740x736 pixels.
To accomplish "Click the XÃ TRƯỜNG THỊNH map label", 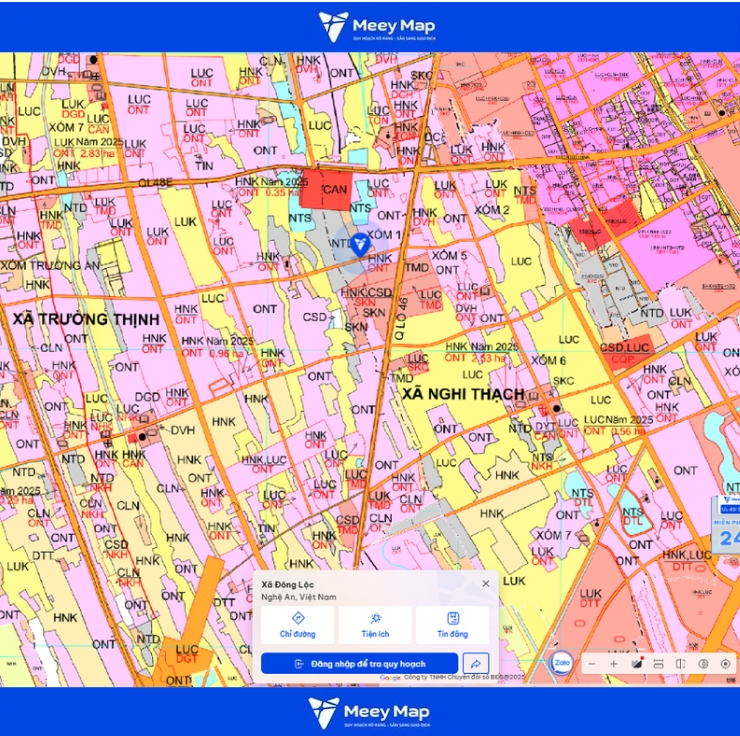I will 86,319.
